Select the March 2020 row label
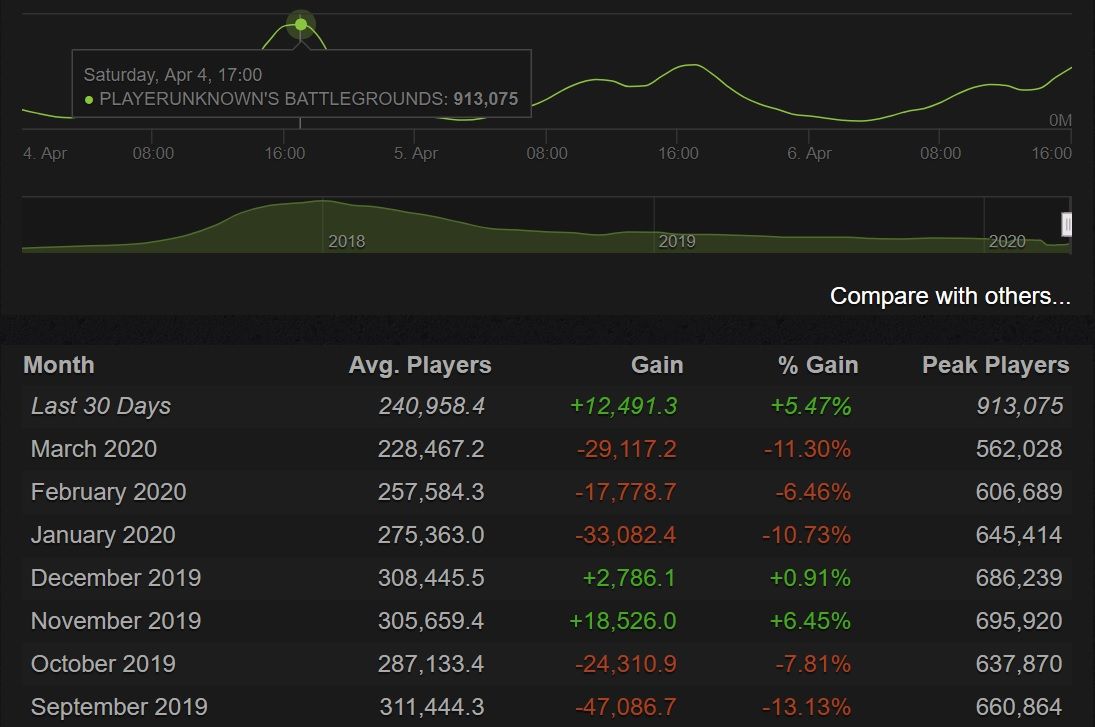 94,449
